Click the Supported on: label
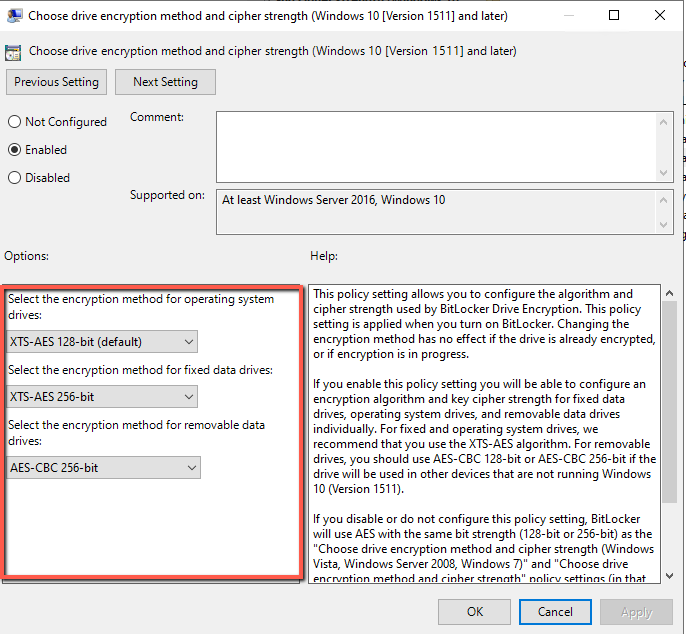Viewport: 686px width, 634px height. 168,195
